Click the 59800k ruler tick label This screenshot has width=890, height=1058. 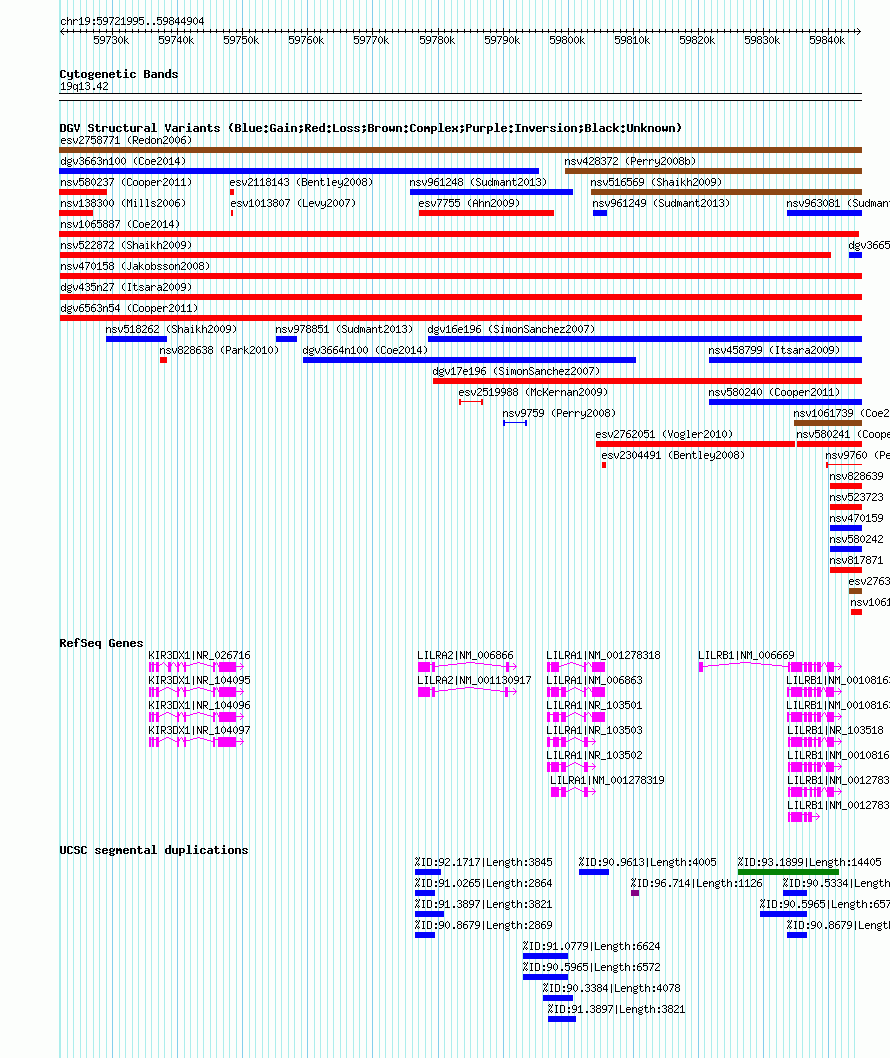567,40
